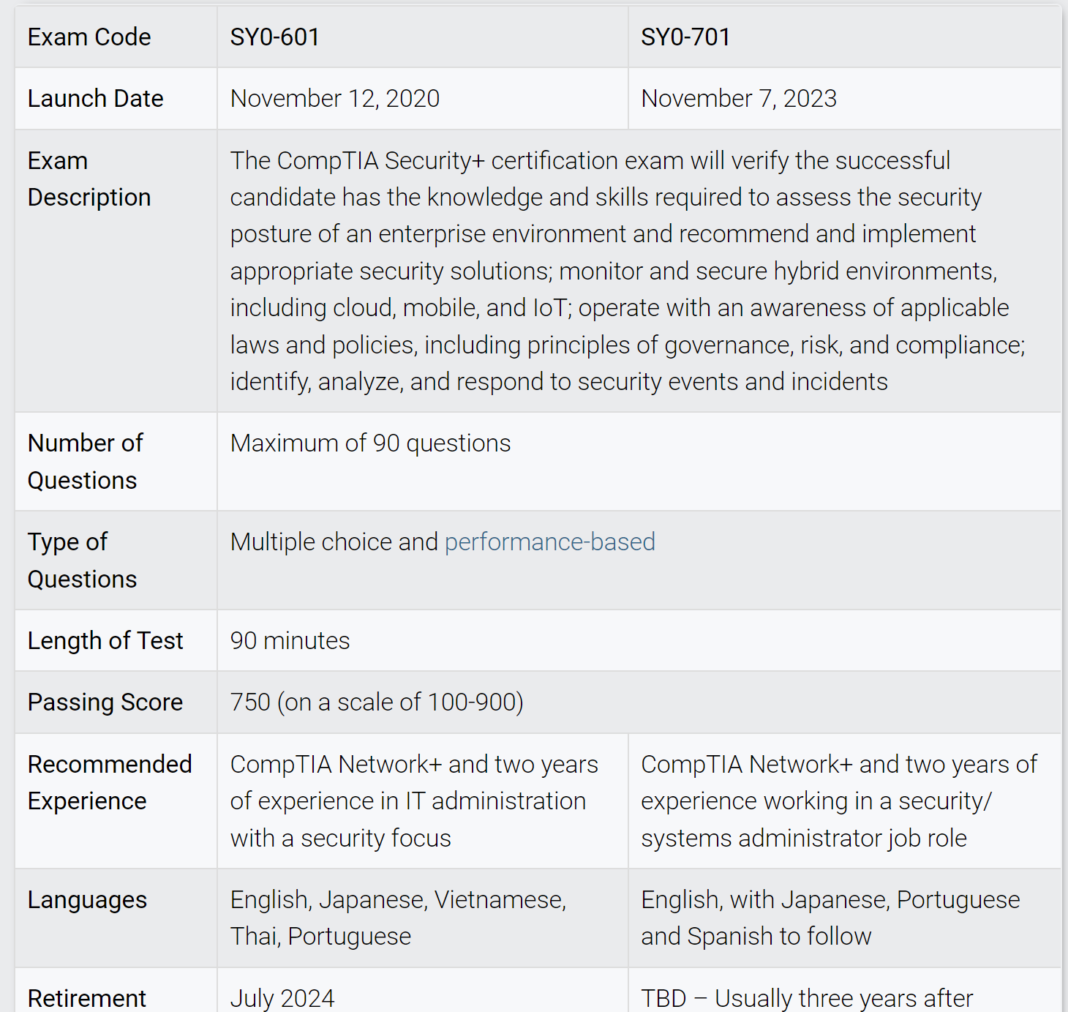Click the Length of Test label
Screen dimensions: 1068x1012
point(104,640)
